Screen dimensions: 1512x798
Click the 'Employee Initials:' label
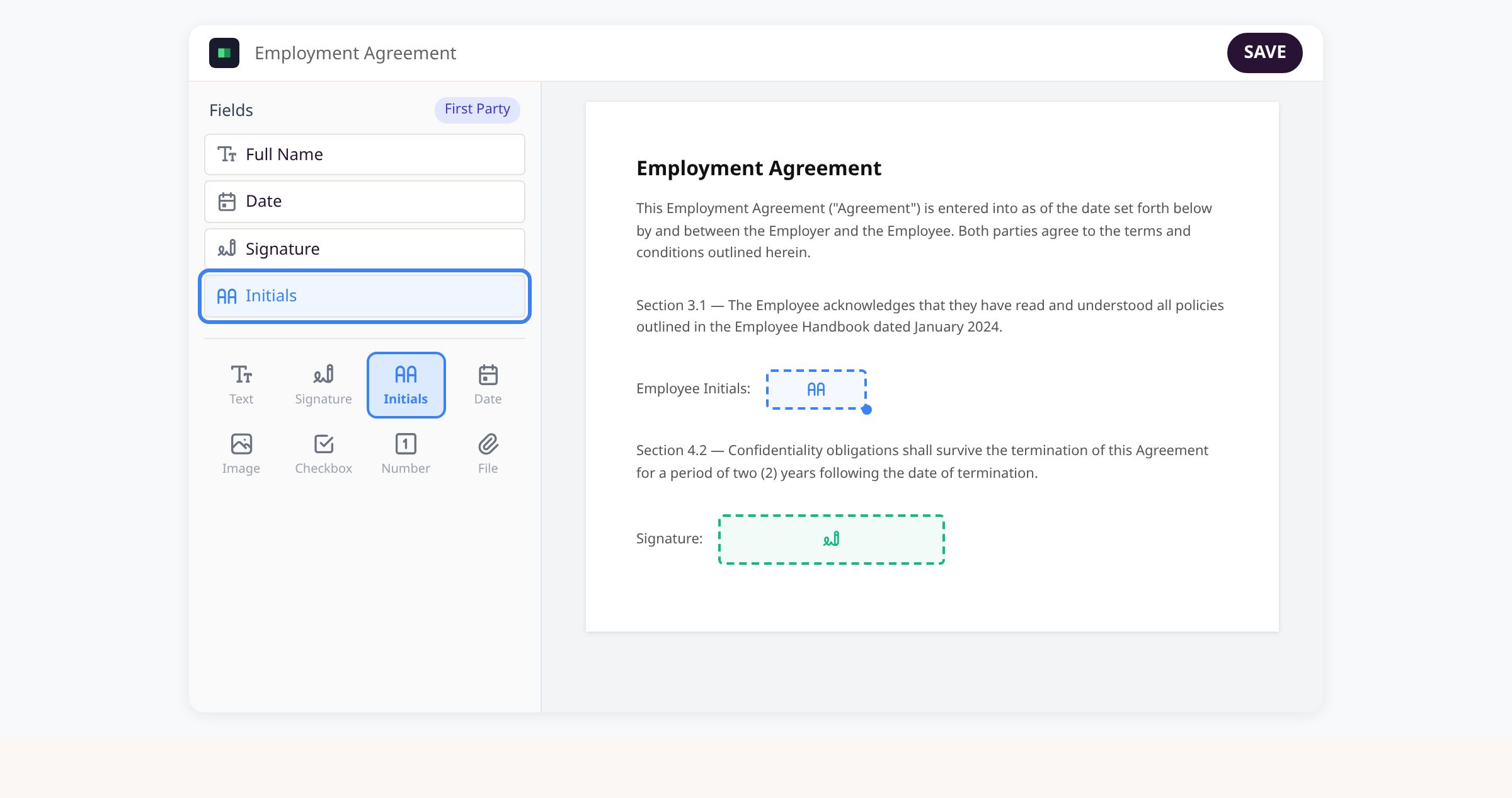pyautogui.click(x=693, y=389)
